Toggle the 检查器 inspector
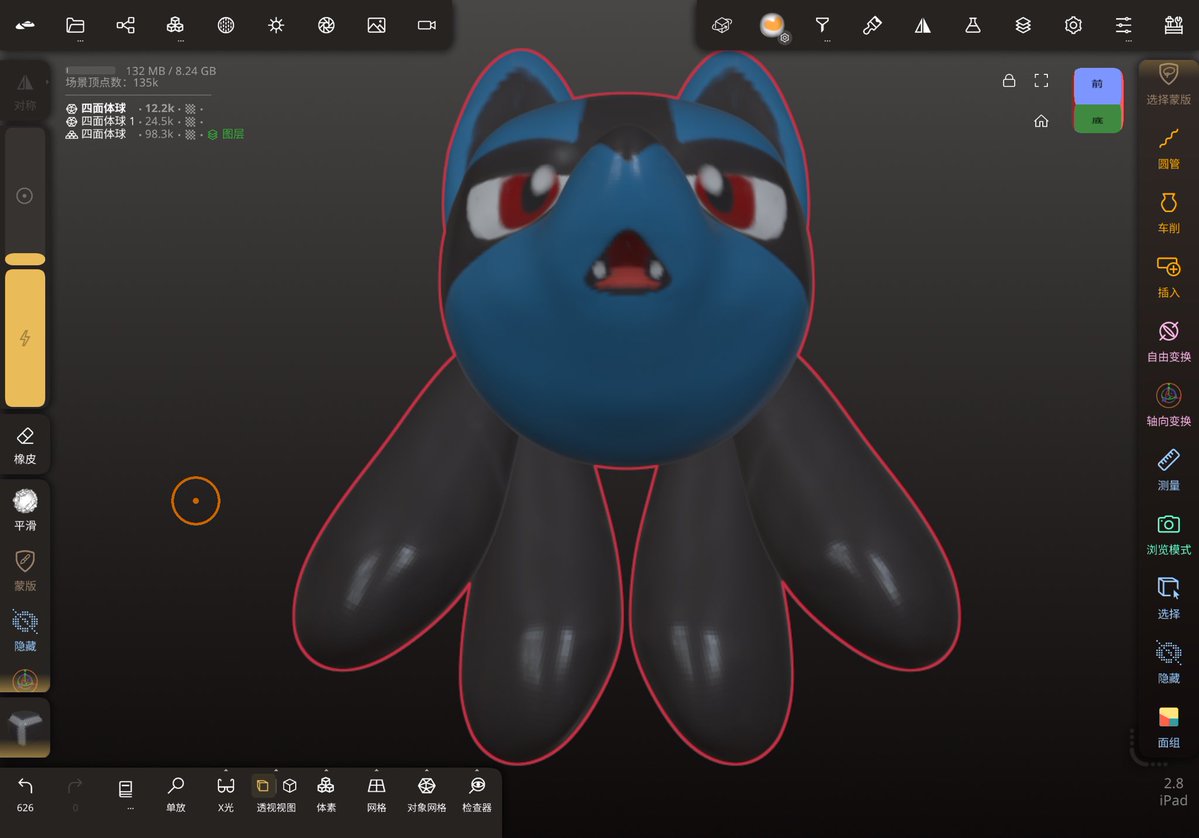1199x838 pixels. pyautogui.click(x=477, y=795)
